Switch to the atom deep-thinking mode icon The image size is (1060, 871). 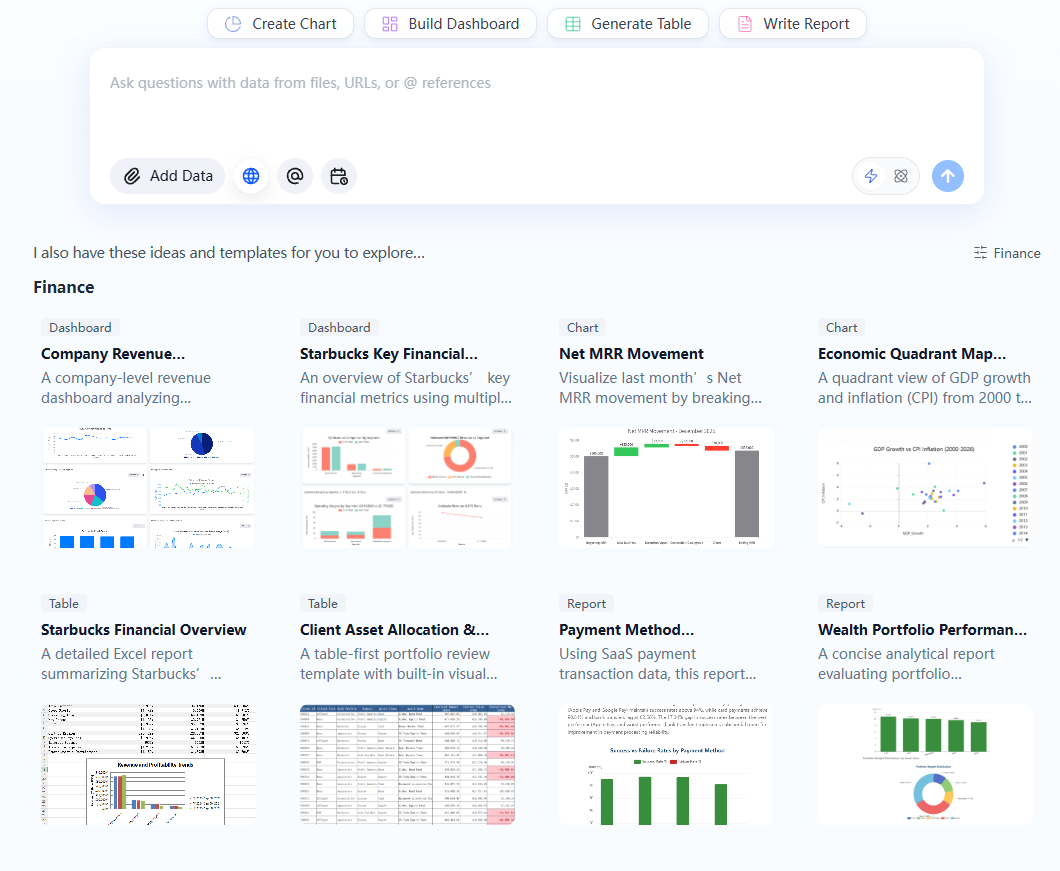click(x=901, y=176)
